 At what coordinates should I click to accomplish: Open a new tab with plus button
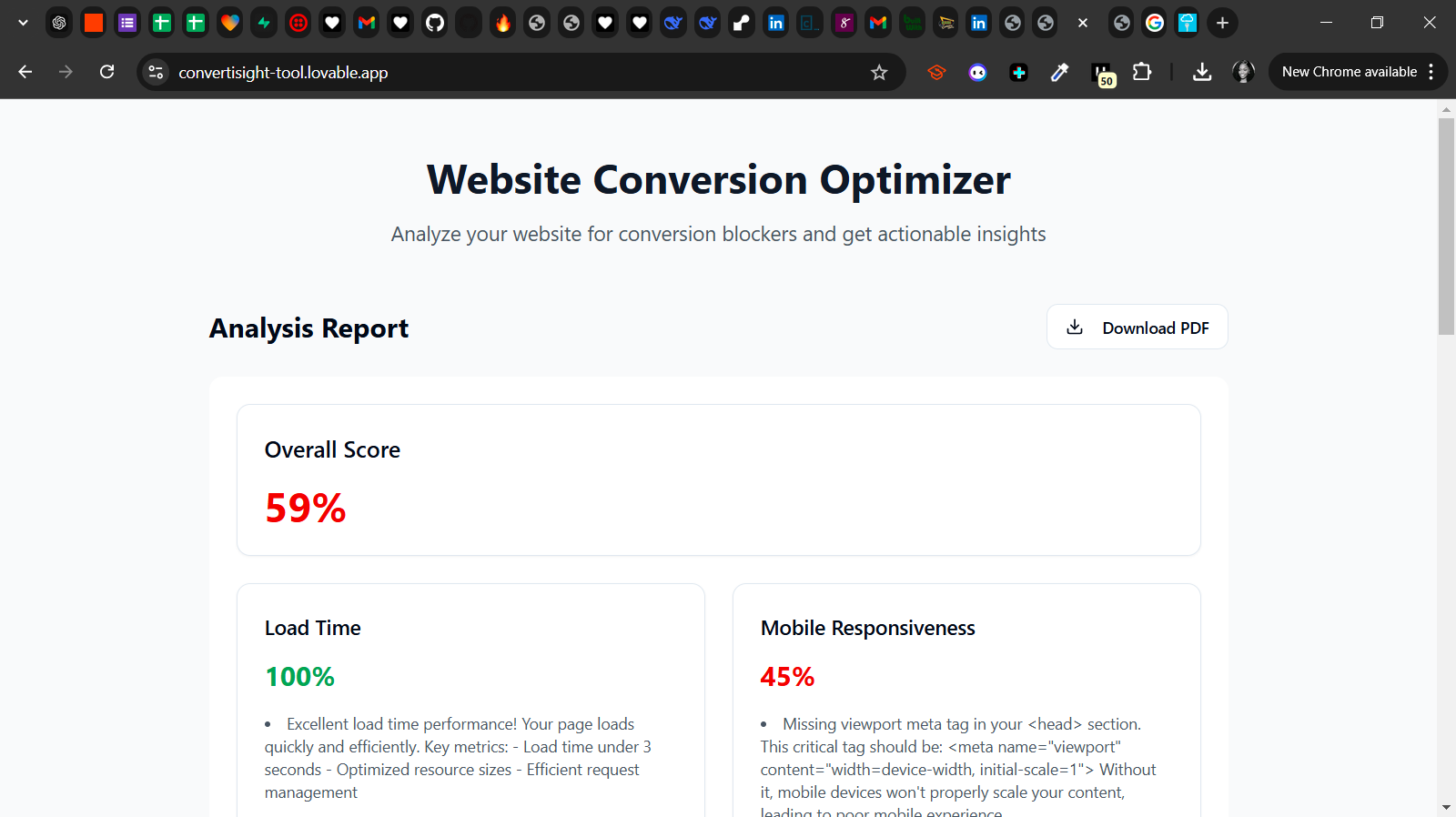tap(1222, 23)
